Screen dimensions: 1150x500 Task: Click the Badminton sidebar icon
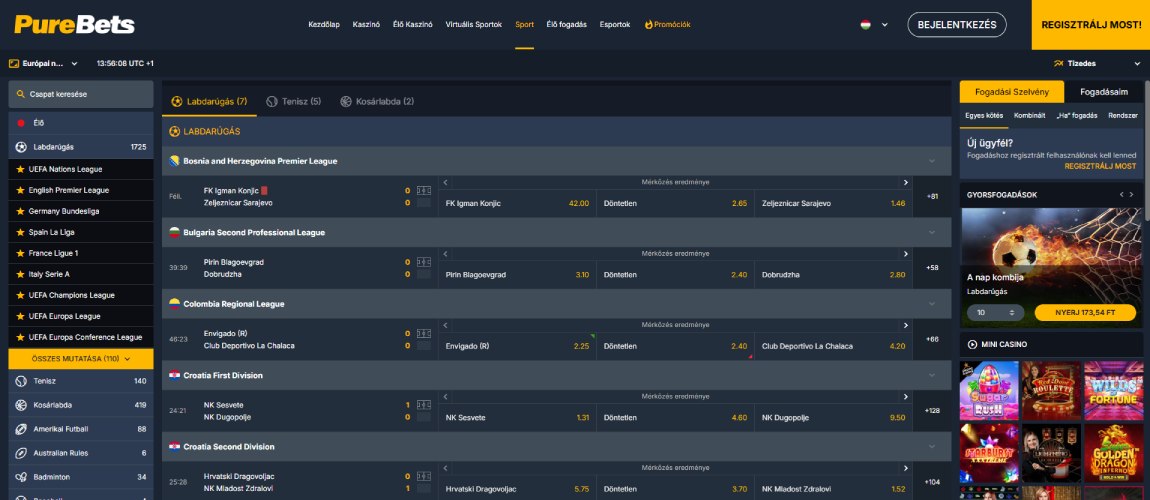click(21, 477)
